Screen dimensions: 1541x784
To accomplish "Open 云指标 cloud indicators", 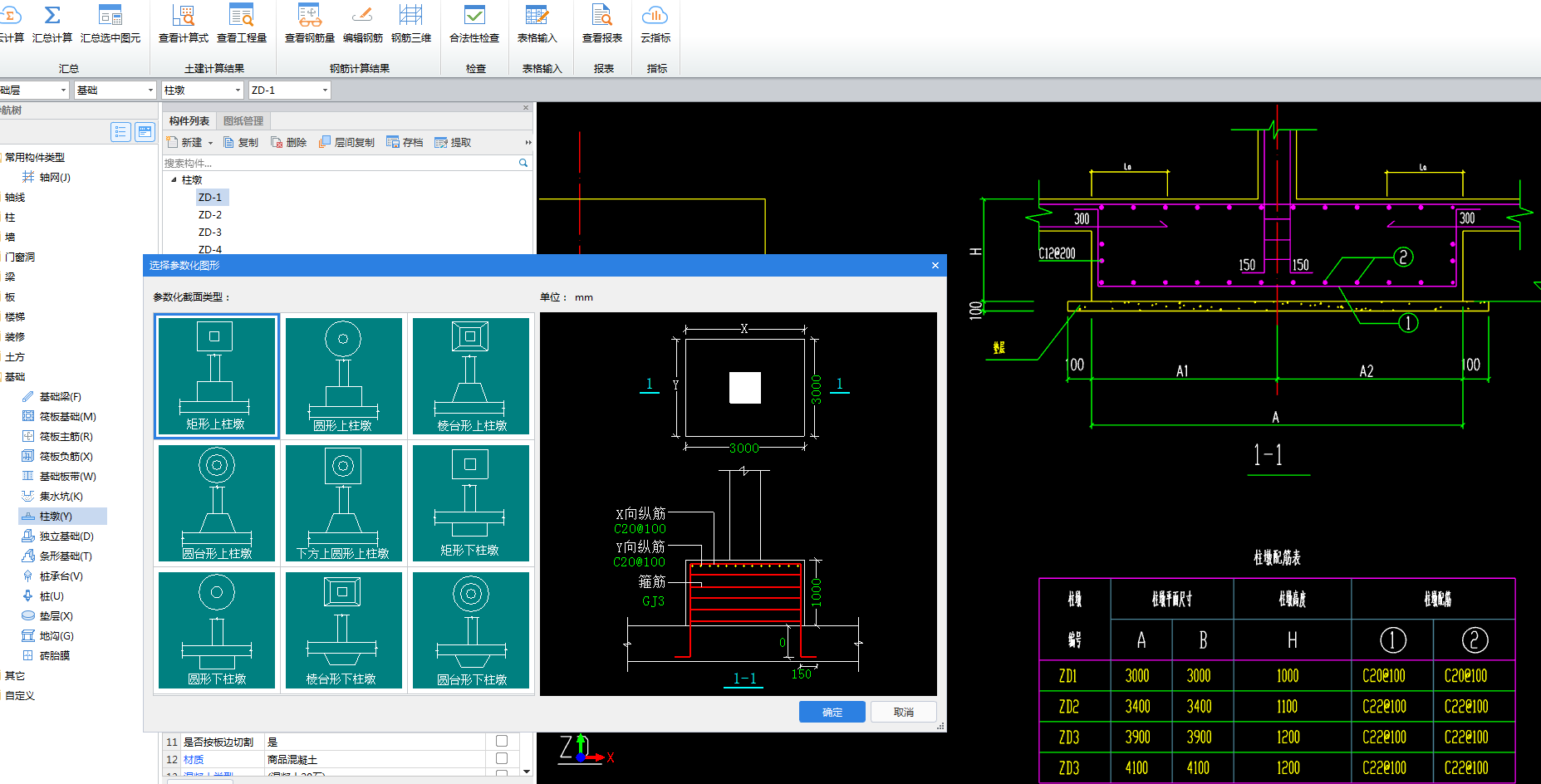I will pyautogui.click(x=655, y=23).
